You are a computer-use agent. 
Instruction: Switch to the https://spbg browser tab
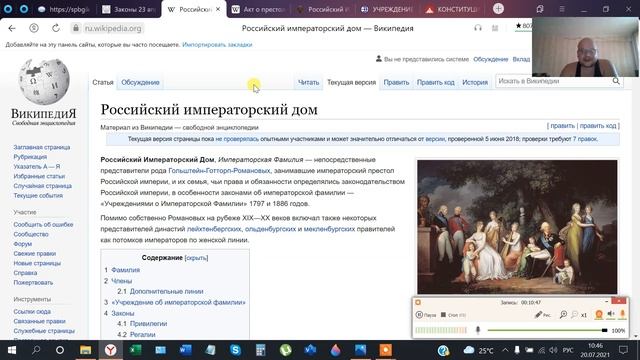pos(64,9)
